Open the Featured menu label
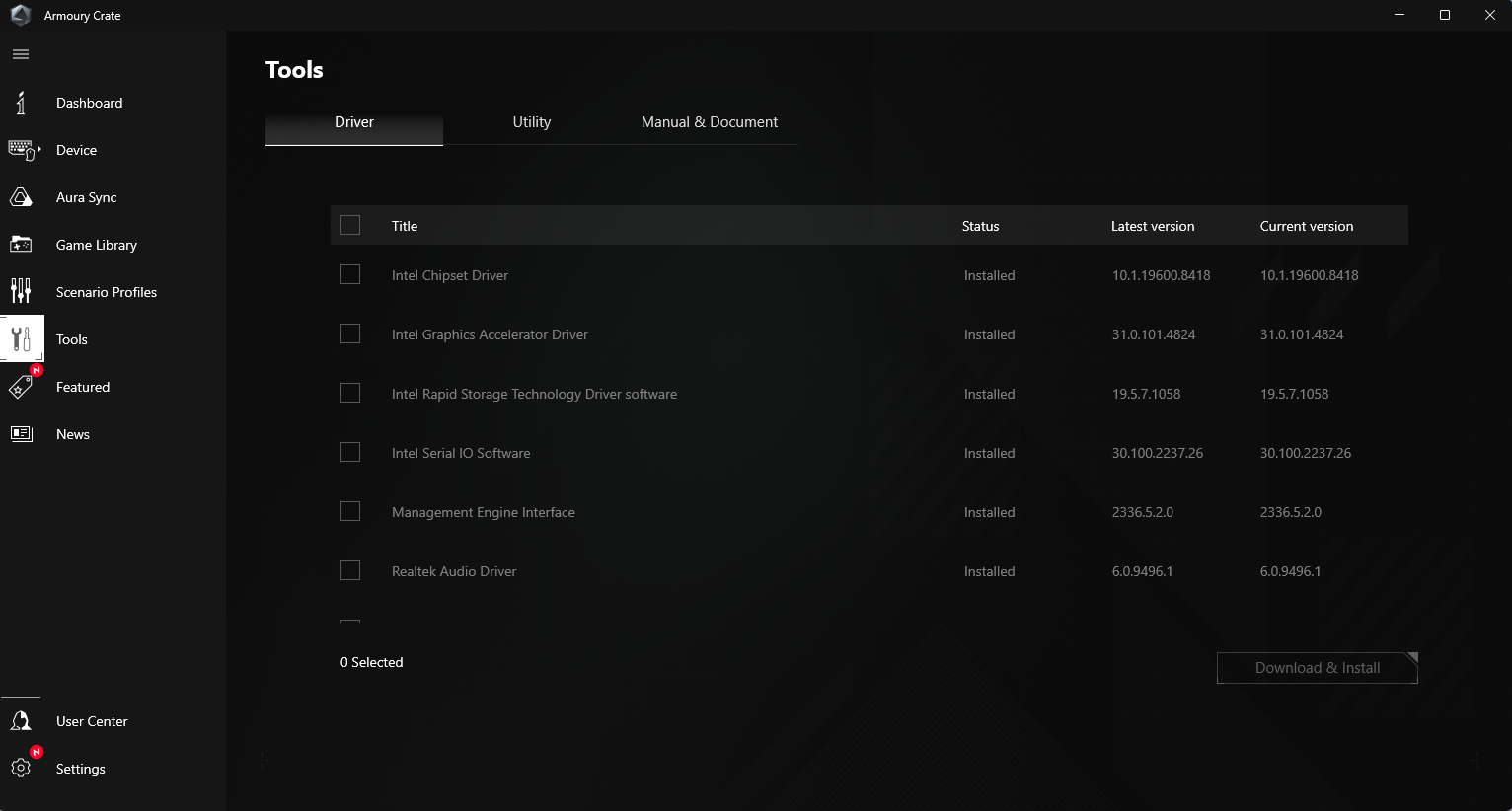The width and height of the screenshot is (1512, 811). (x=83, y=387)
